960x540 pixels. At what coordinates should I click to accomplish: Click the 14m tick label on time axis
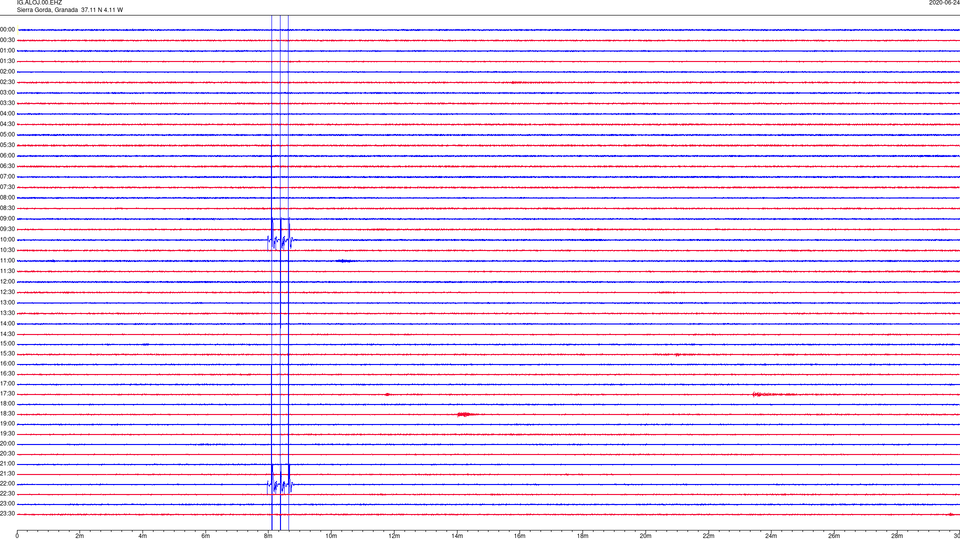[x=457, y=536]
